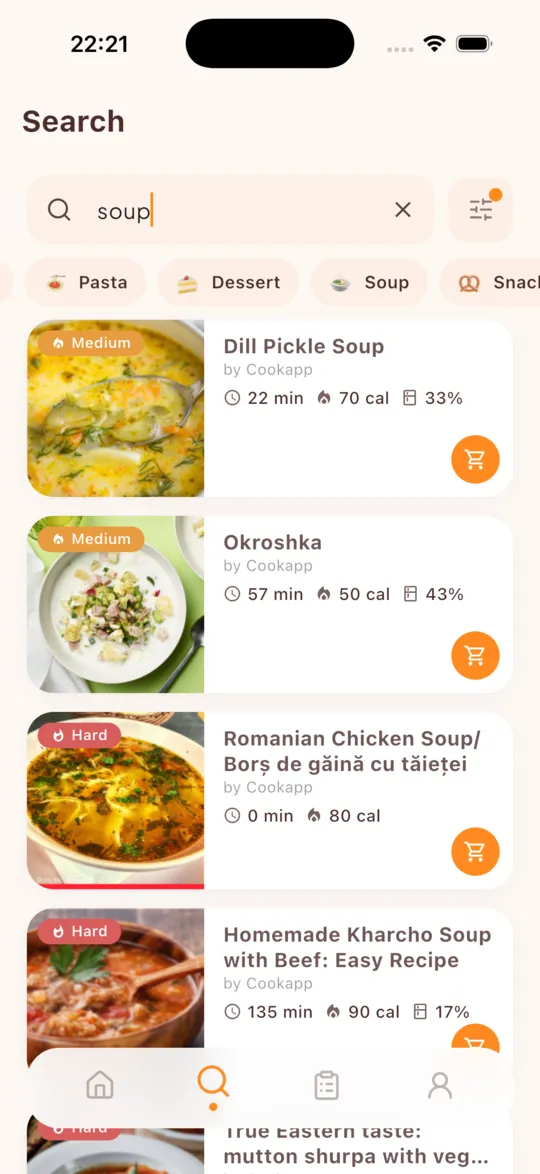Add Romanian Chicken Soup to cart

475,851
